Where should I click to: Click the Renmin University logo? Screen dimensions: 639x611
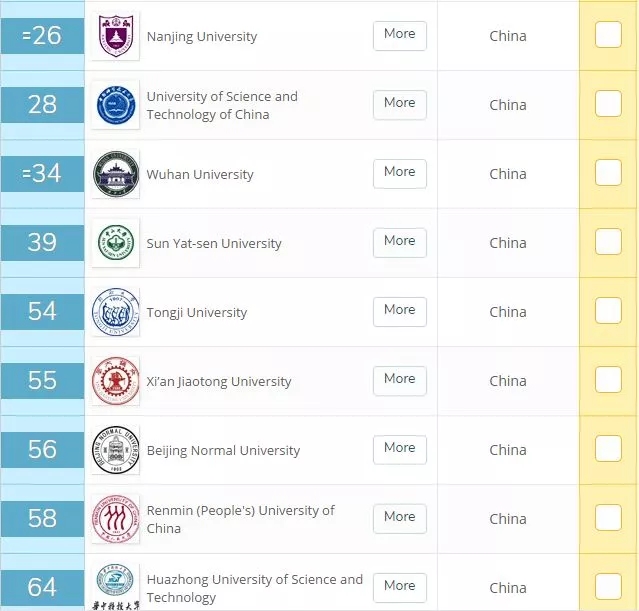point(115,519)
